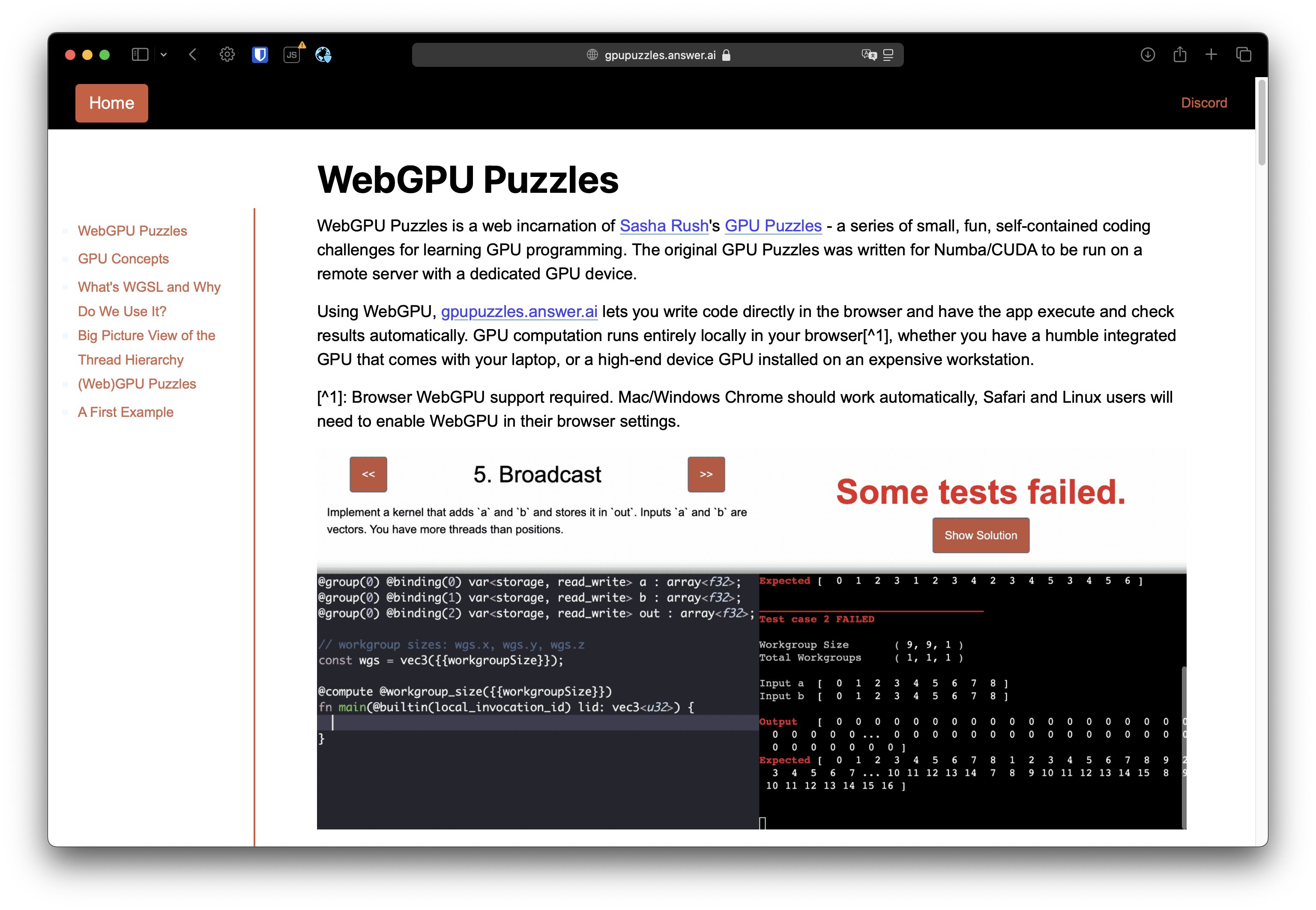Click the Show Solution button
1316x910 pixels.
(x=980, y=536)
